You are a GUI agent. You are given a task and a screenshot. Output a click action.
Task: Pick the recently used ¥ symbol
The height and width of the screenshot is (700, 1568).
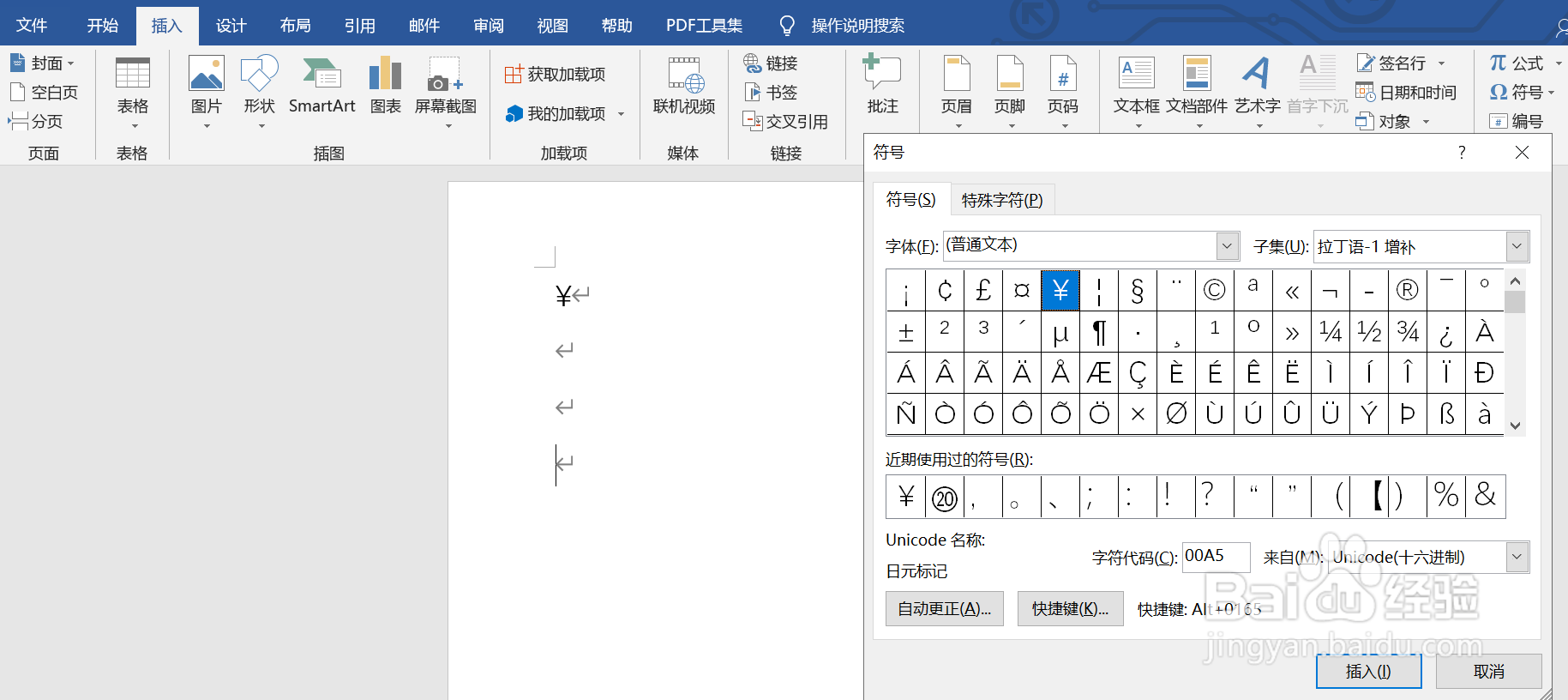pyautogui.click(x=906, y=496)
